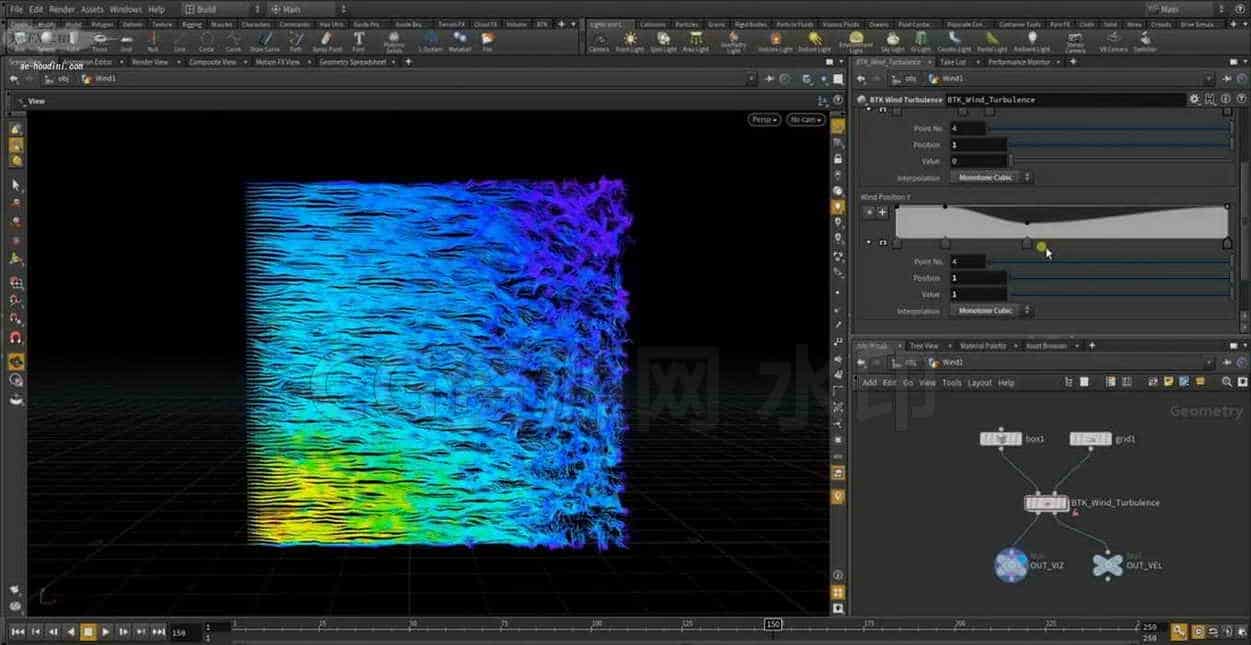This screenshot has width=1251, height=645.
Task: Open the parameter pane gear menu
Action: (x=1194, y=100)
